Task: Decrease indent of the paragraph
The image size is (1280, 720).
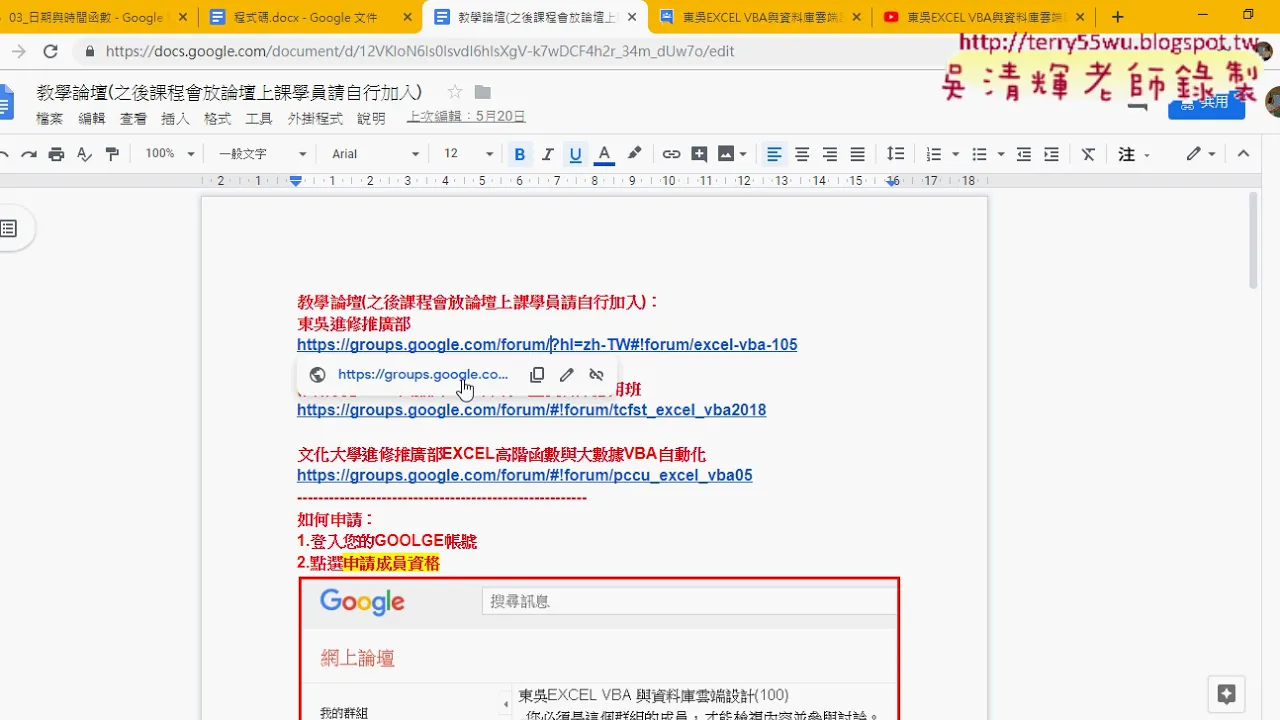Action: click(1024, 154)
